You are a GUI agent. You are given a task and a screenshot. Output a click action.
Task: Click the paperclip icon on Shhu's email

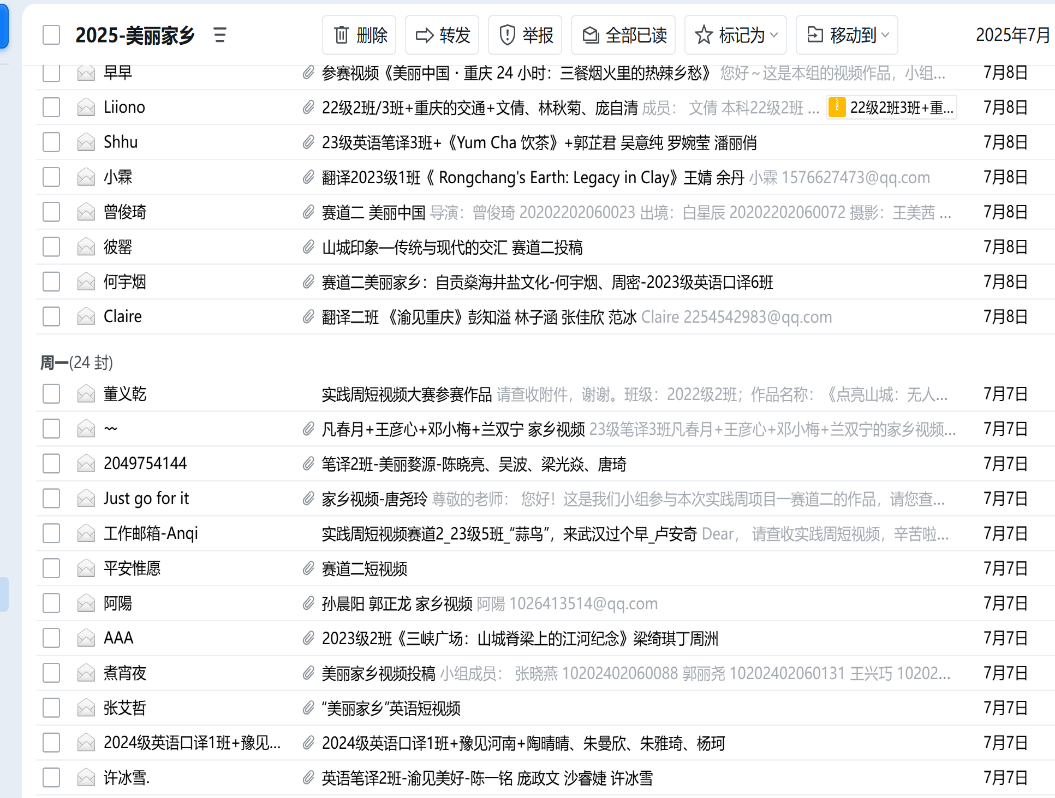coord(308,142)
